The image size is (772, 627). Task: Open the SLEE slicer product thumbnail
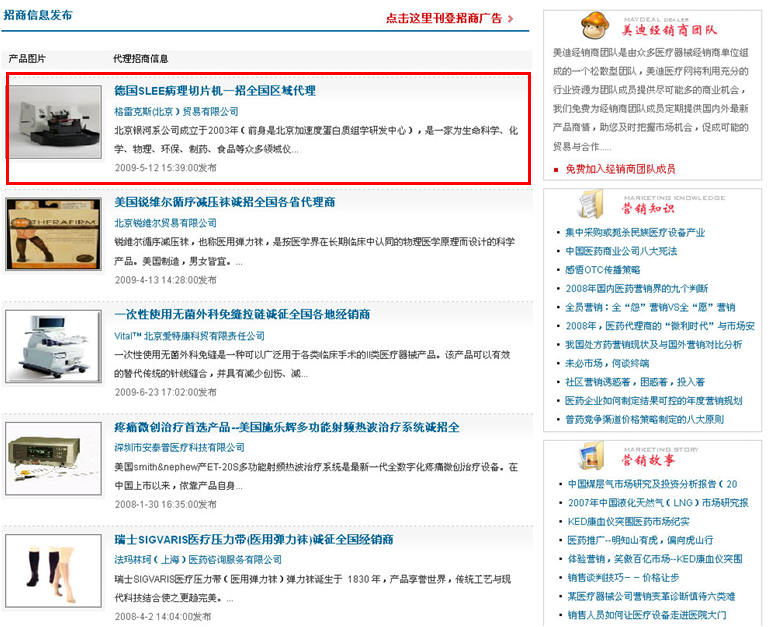point(54,122)
